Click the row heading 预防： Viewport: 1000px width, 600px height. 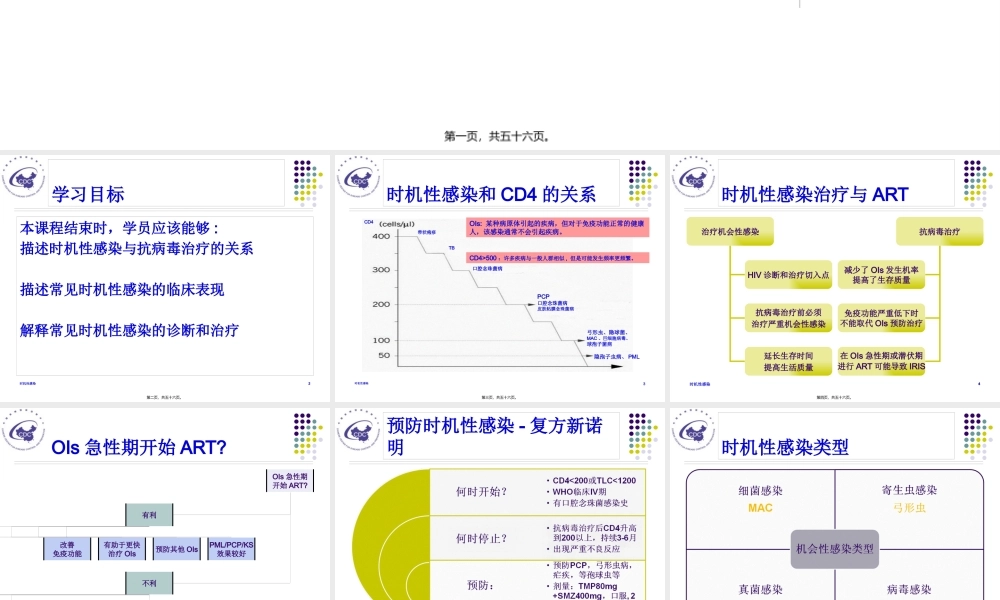480,585
